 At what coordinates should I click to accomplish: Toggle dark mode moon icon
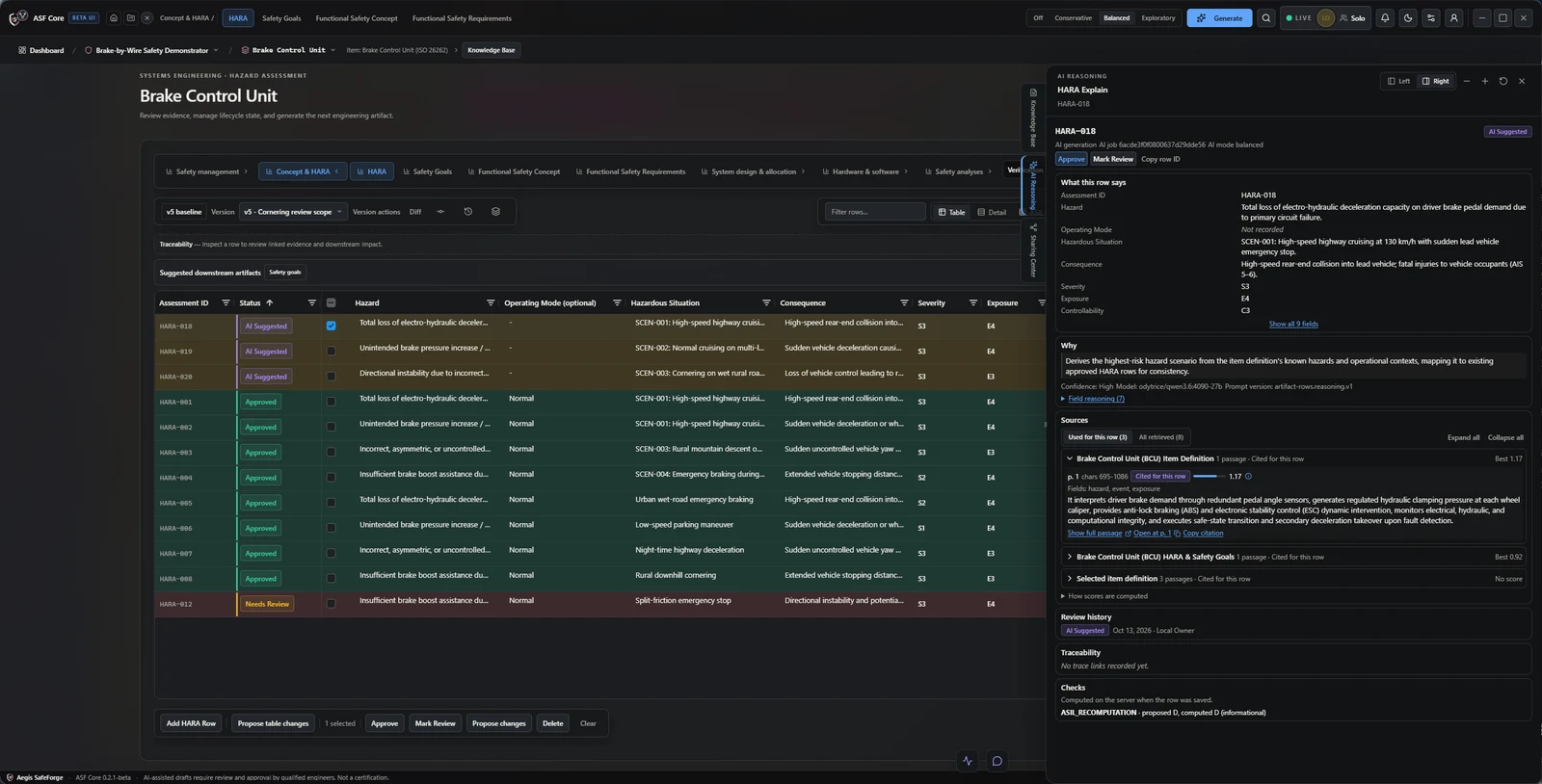1408,18
